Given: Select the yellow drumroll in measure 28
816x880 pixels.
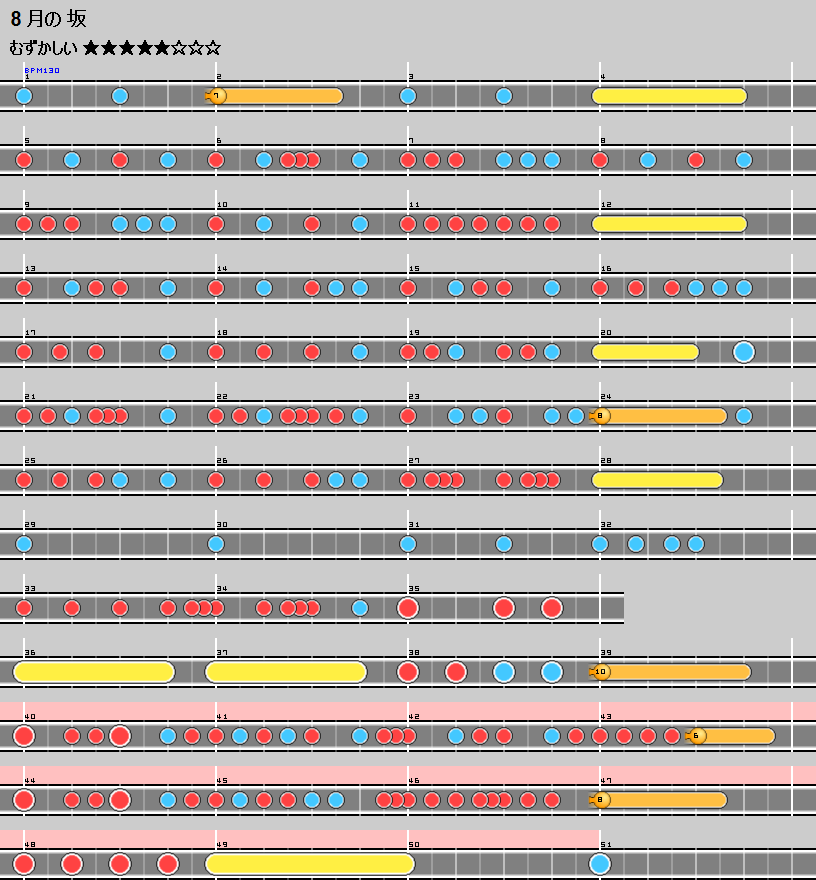Looking at the screenshot, I should pos(657,480).
